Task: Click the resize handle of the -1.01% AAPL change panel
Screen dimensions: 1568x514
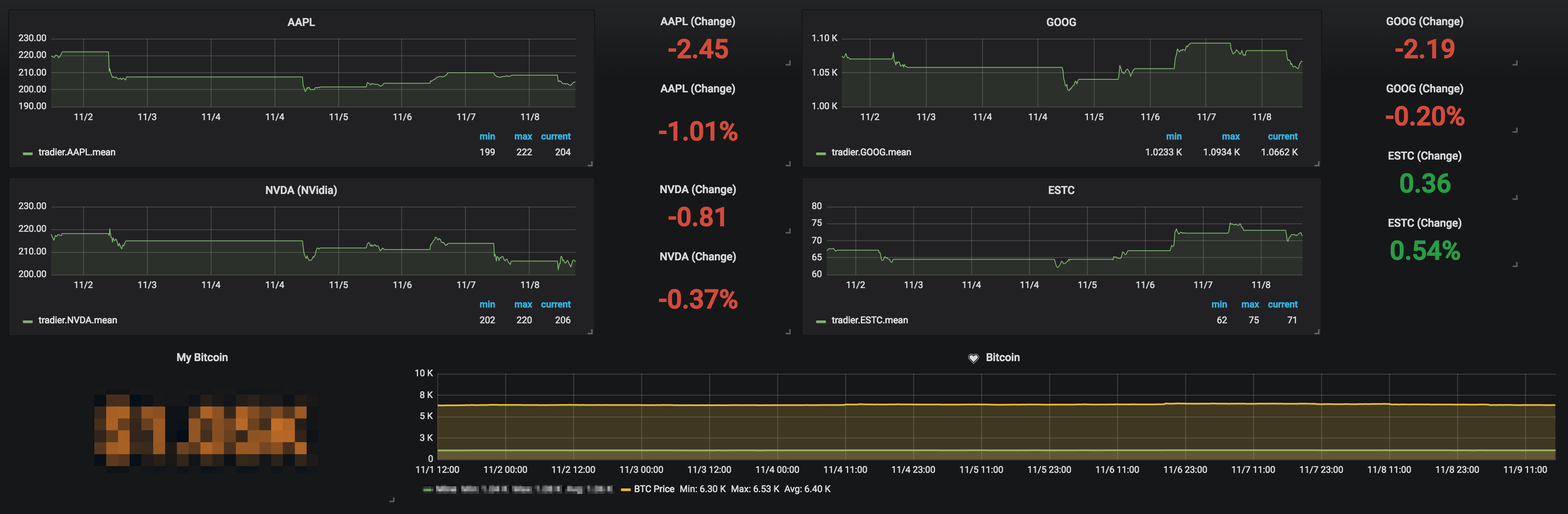Action: coord(788,163)
